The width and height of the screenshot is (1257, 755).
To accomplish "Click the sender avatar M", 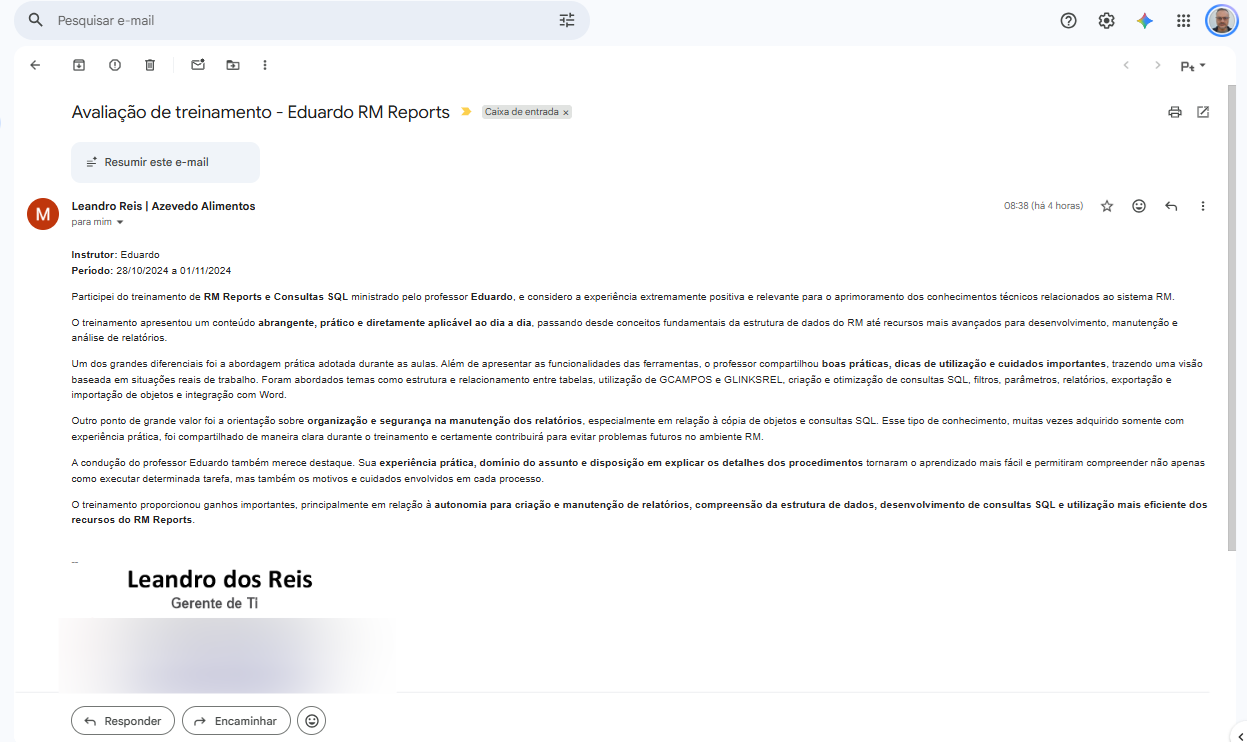I will (x=43, y=213).
